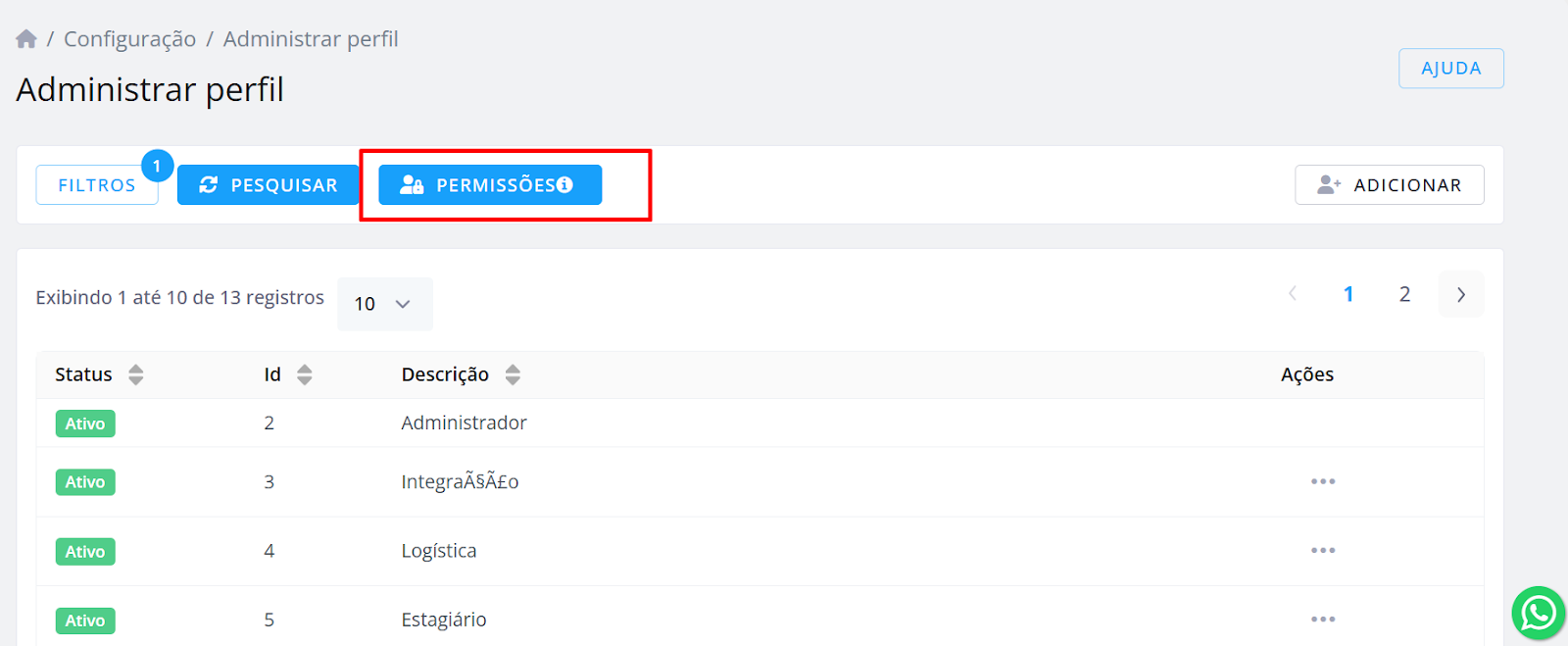This screenshot has width=1568, height=646.
Task: Open the Permissões button
Action: tap(490, 185)
